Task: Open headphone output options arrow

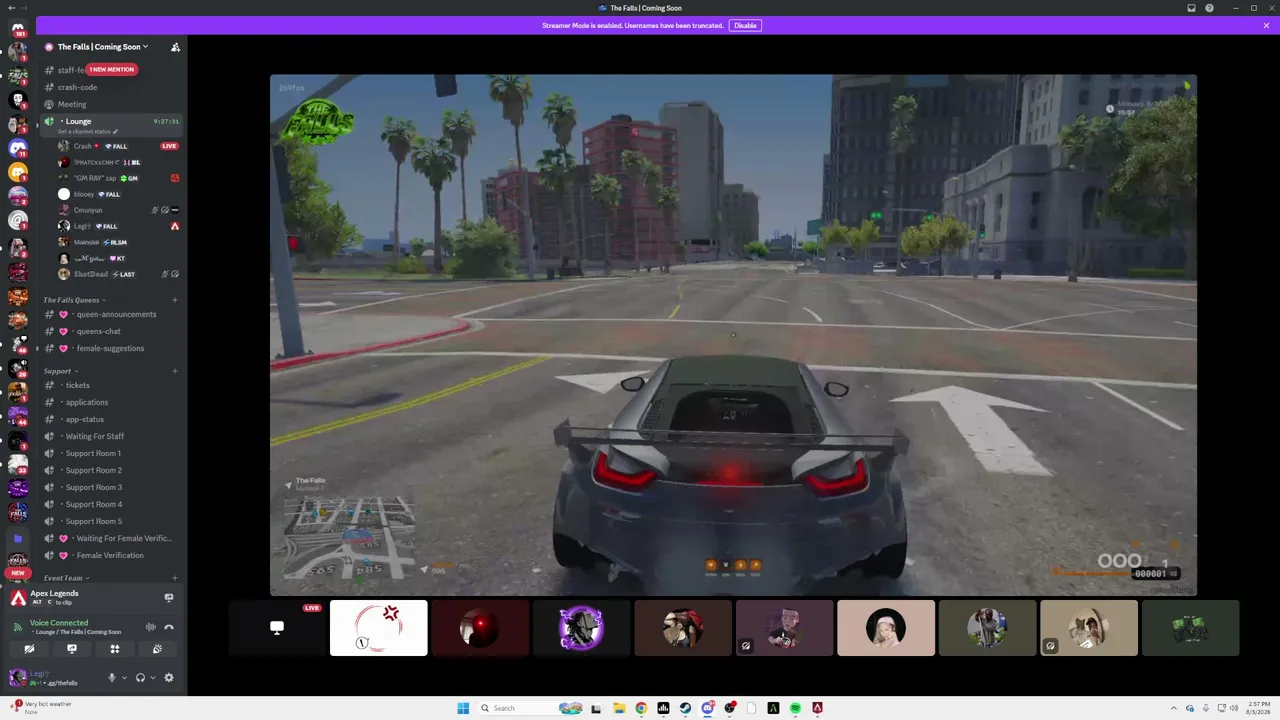Action: tap(153, 677)
